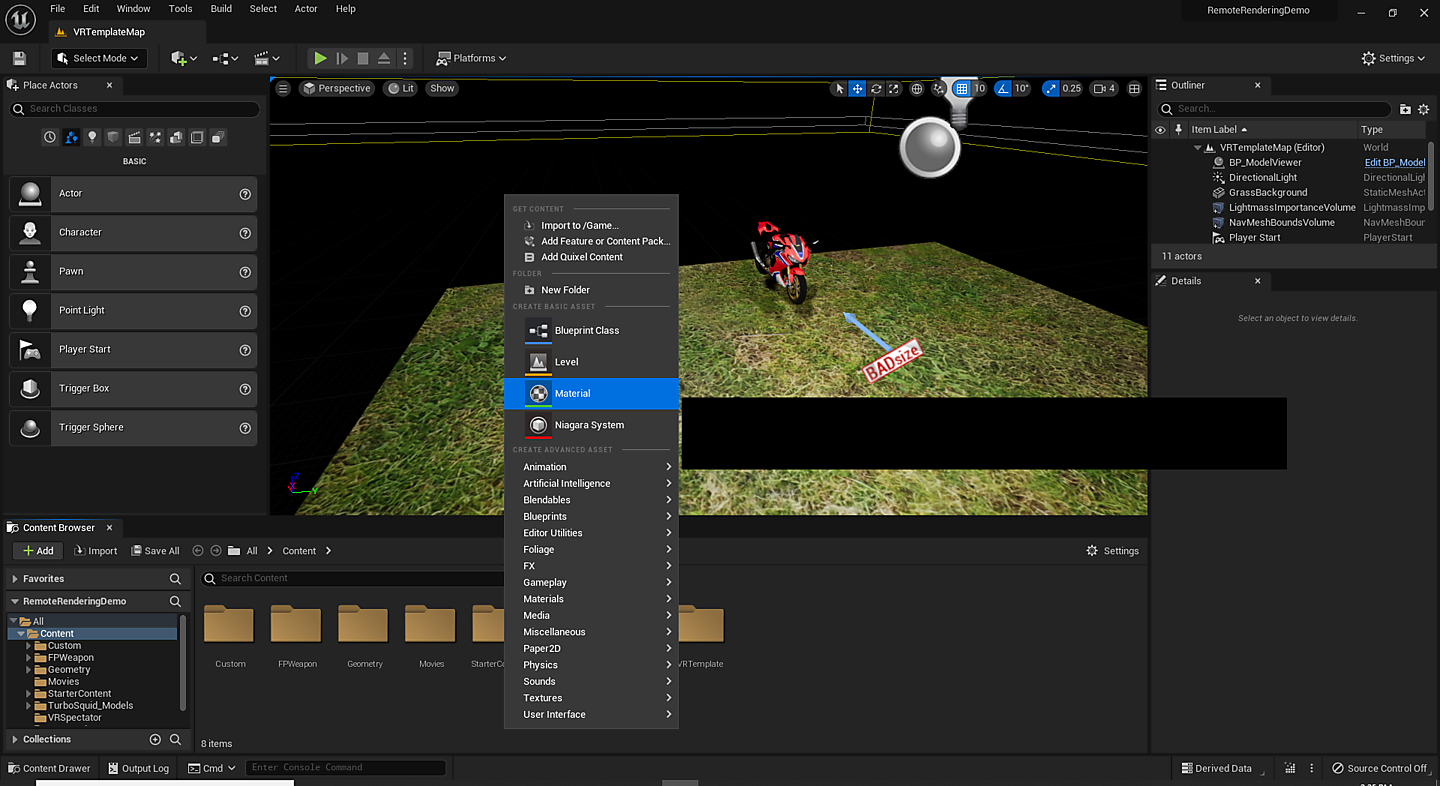The height and width of the screenshot is (786, 1440).
Task: Toggle snap to grid in the viewport toolbar
Action: click(x=964, y=88)
